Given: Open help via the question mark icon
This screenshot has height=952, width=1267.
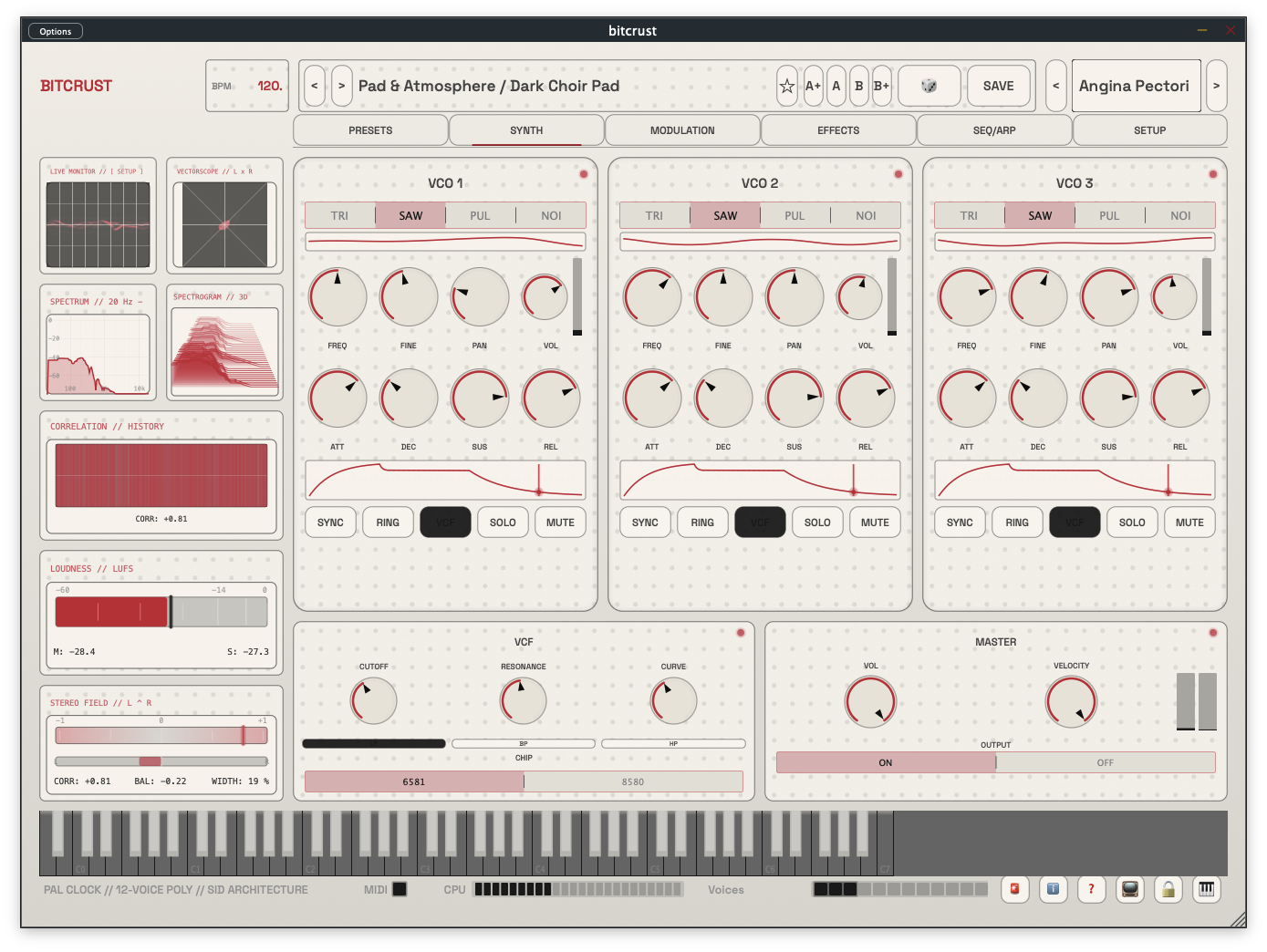Looking at the screenshot, I should click(1091, 889).
